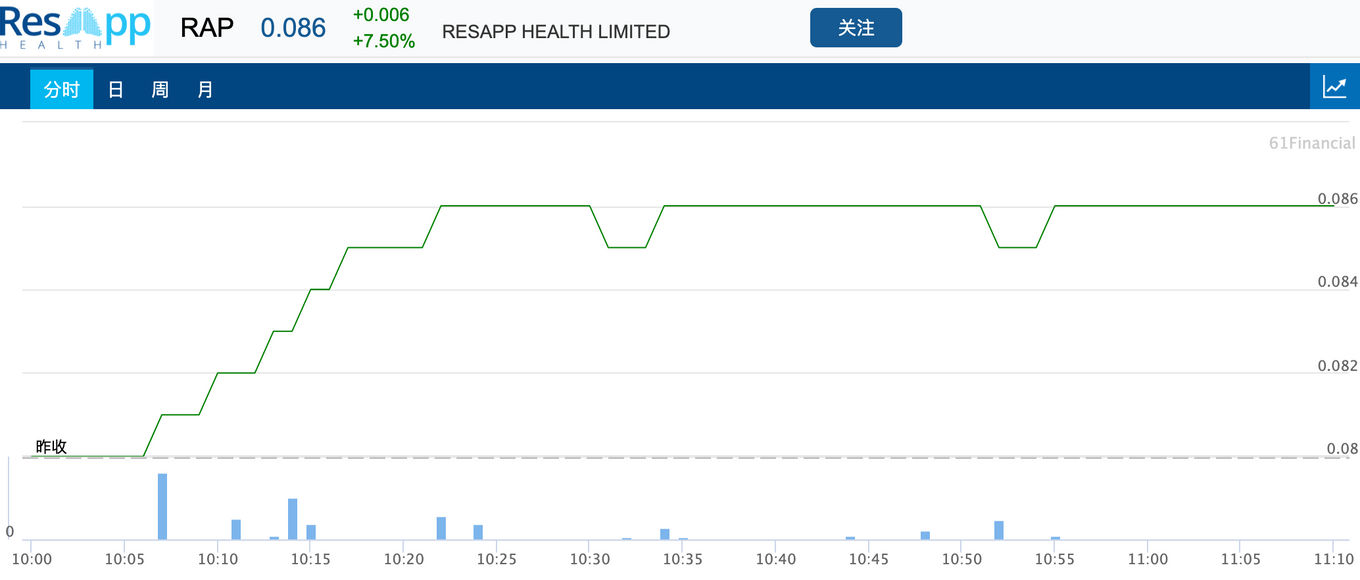Screen dimensions: 1360x580
Task: Switch to the 日 daily chart tab
Action: click(116, 89)
